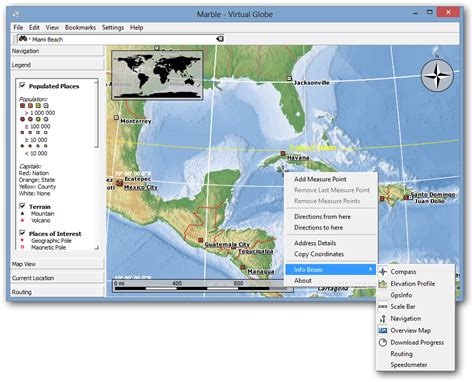
Task: Click the binoculars search icon
Action: (23, 39)
